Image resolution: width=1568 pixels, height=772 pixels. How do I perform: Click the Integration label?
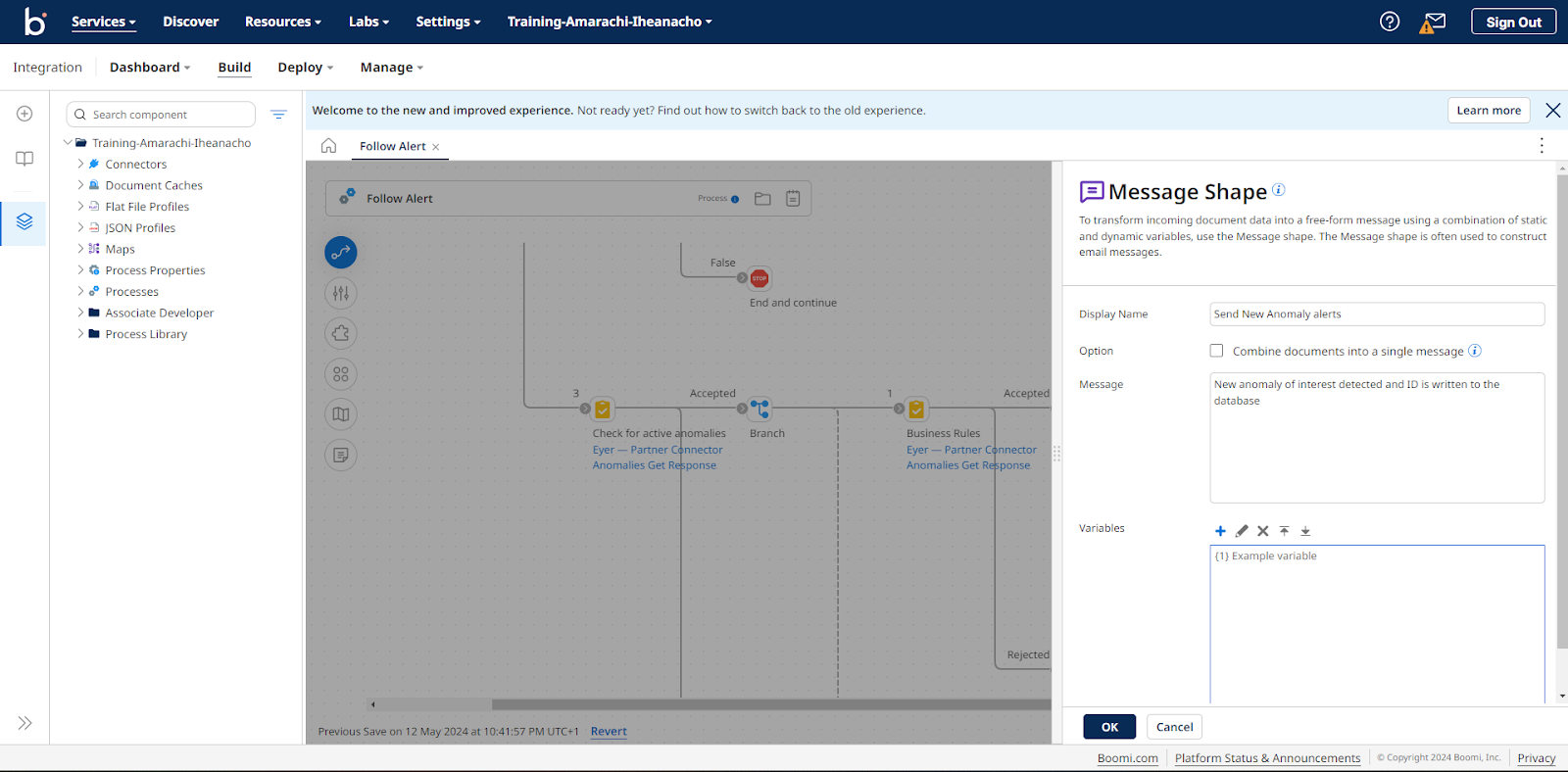coord(47,68)
